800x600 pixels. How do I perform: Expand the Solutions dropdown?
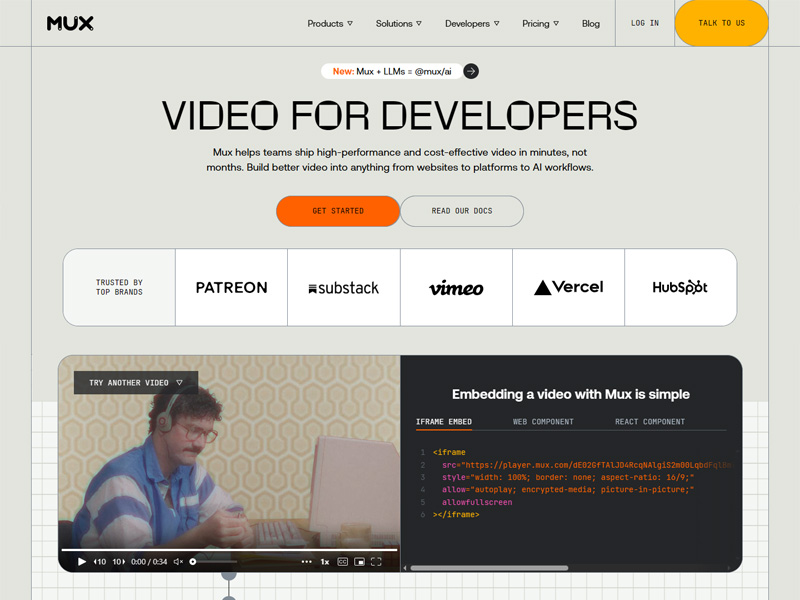[x=398, y=23]
